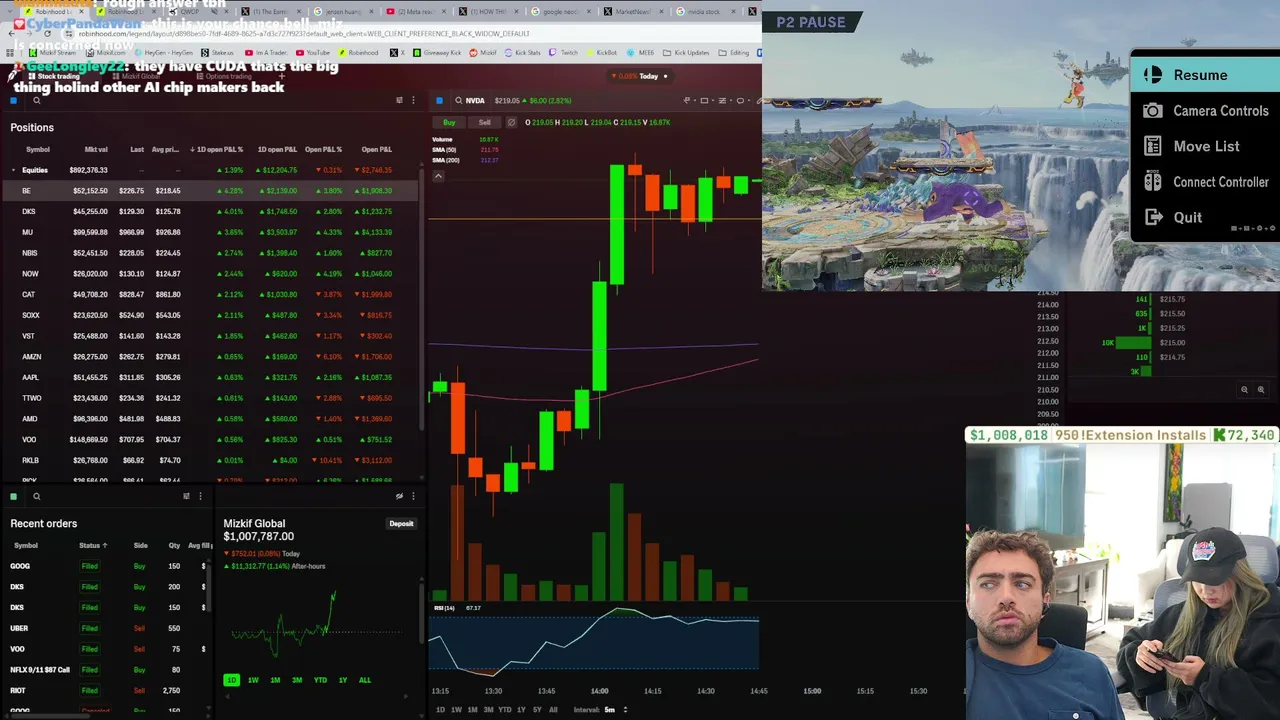Click the Connect Controller icon
1280x720 pixels.
[1153, 182]
